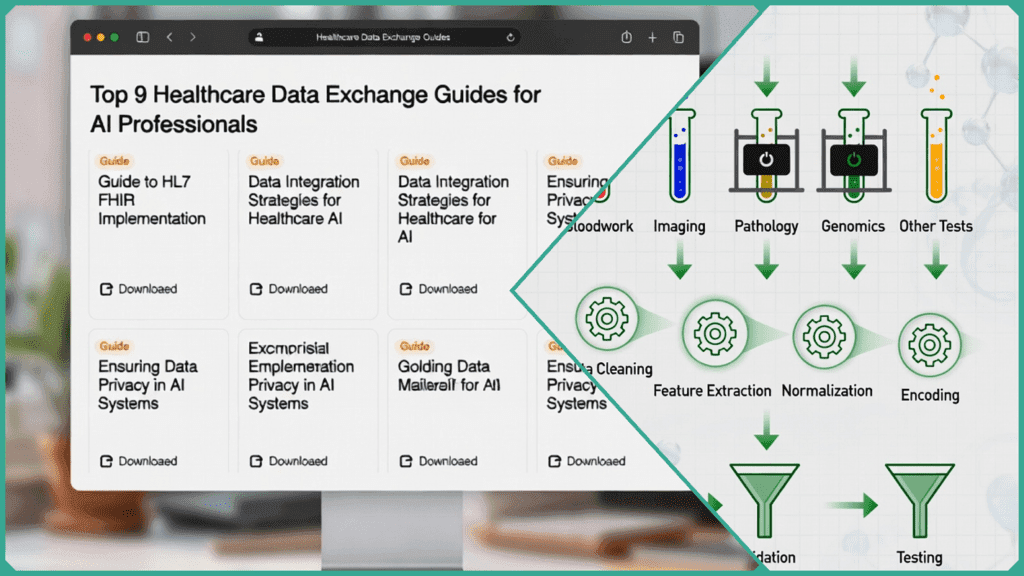Reload the page with the refresh icon
The width and height of the screenshot is (1024, 576).
coord(512,37)
